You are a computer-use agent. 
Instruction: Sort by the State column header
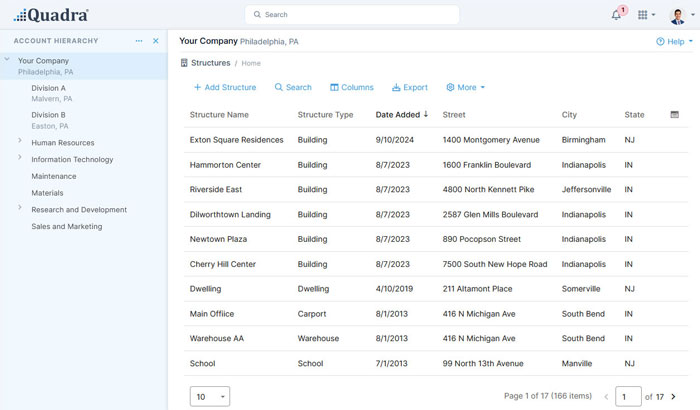click(x=634, y=115)
